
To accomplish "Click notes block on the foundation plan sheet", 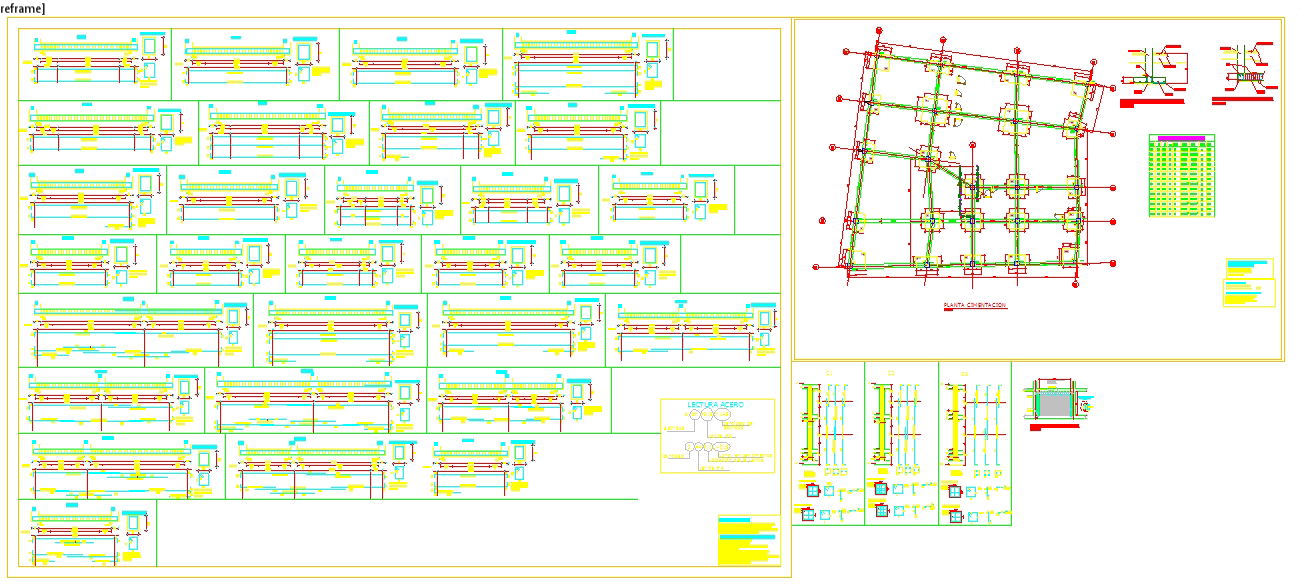I will [1249, 282].
